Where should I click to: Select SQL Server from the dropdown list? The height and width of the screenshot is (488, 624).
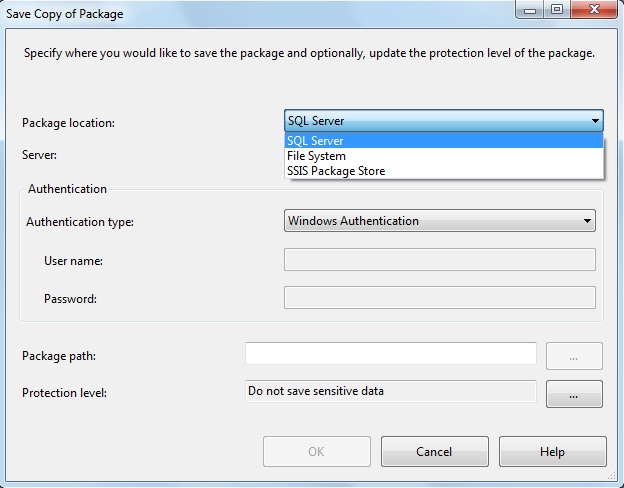point(315,141)
